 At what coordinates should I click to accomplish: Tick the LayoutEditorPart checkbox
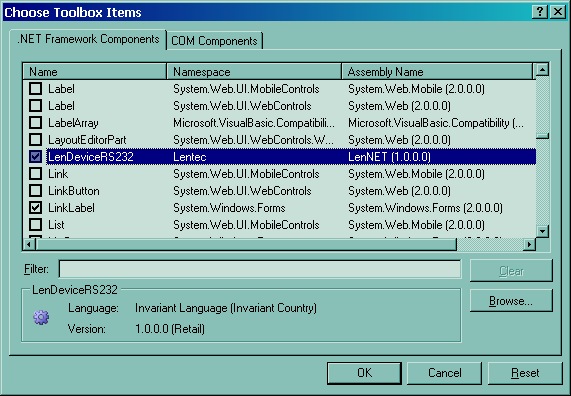(x=35, y=140)
